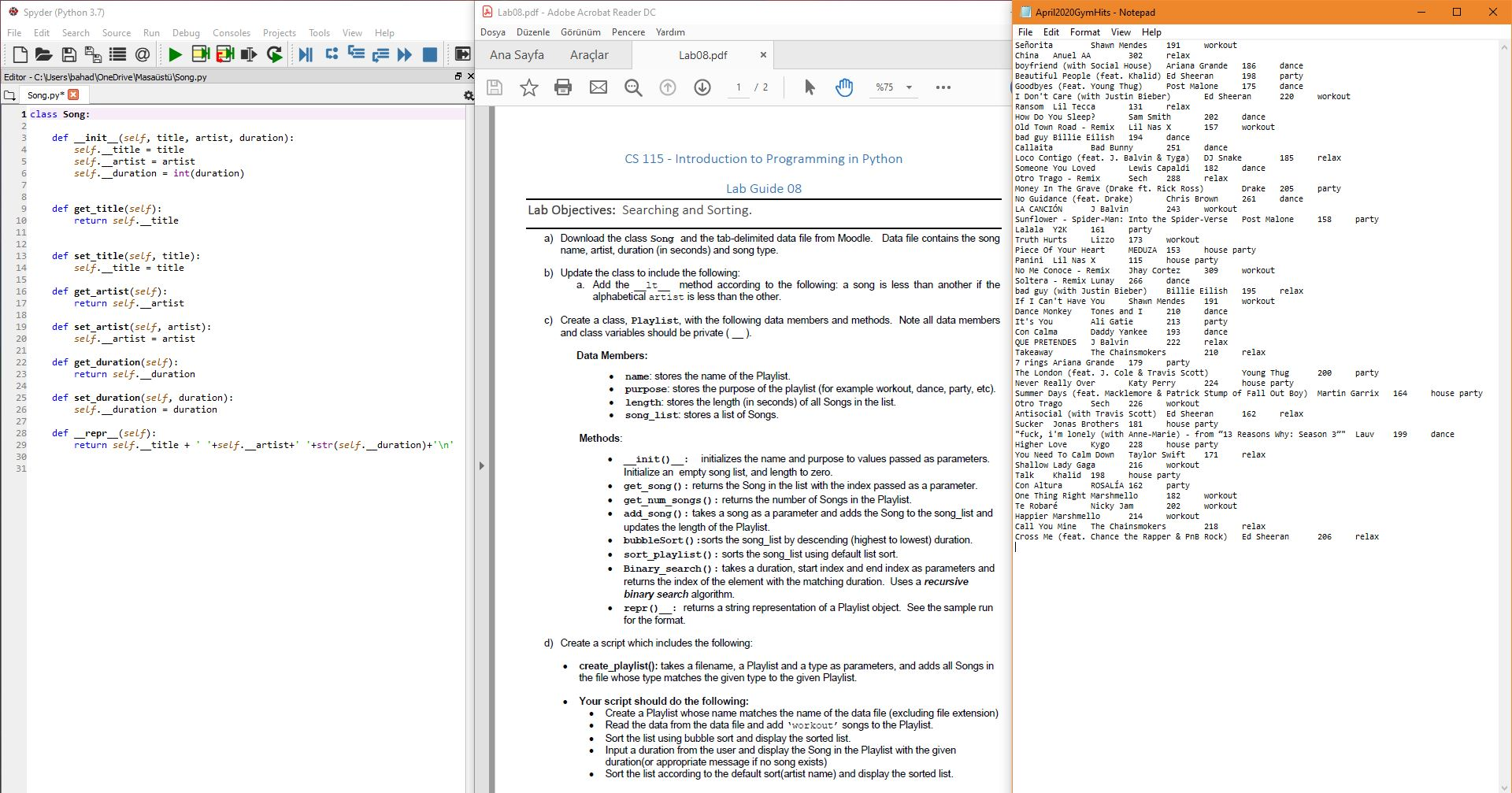Viewport: 1512px width, 793px height.
Task: Open the Spyder file switcher list icon
Action: click(x=118, y=54)
